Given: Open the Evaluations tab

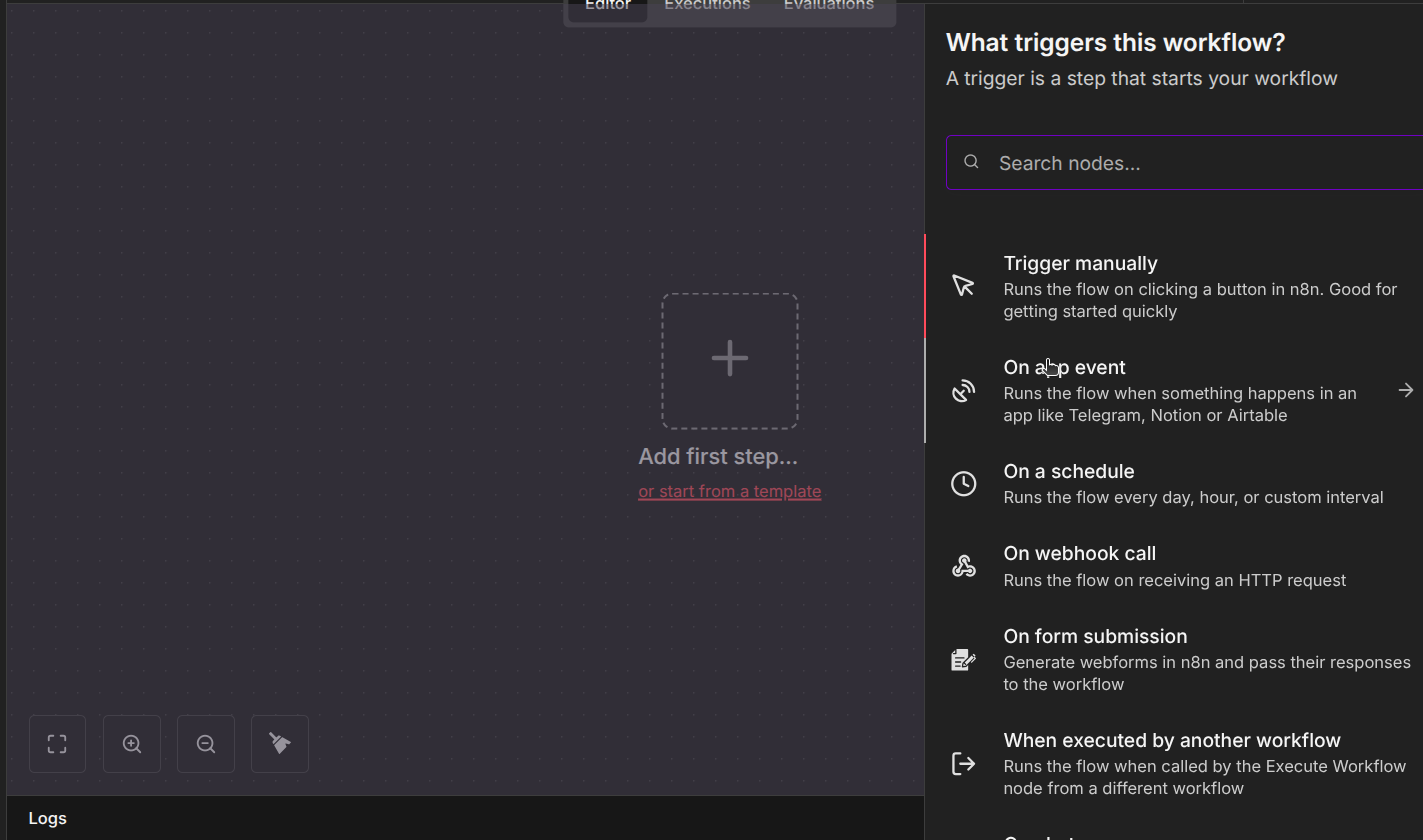Looking at the screenshot, I should pyautogui.click(x=828, y=6).
